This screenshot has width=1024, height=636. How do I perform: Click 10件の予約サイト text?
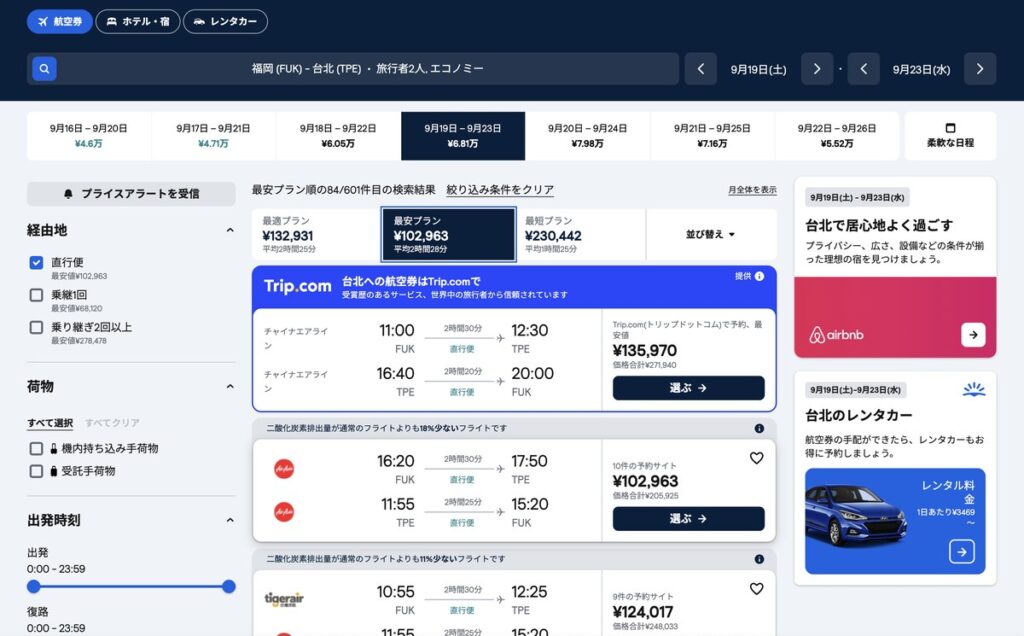[x=644, y=466]
